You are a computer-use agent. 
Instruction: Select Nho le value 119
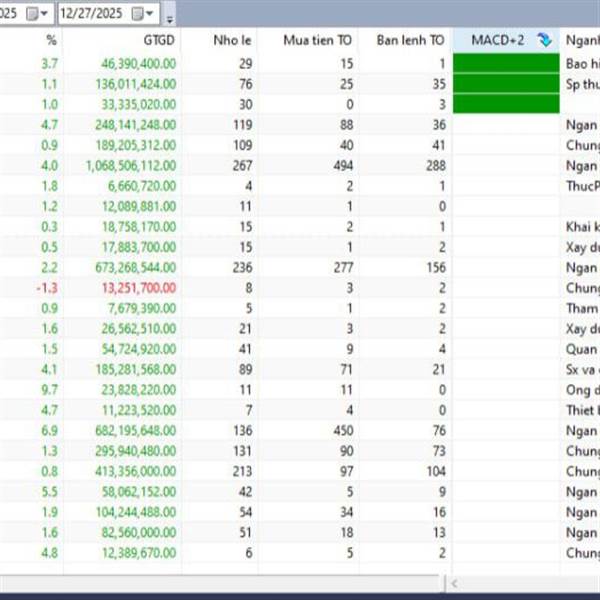tap(243, 125)
